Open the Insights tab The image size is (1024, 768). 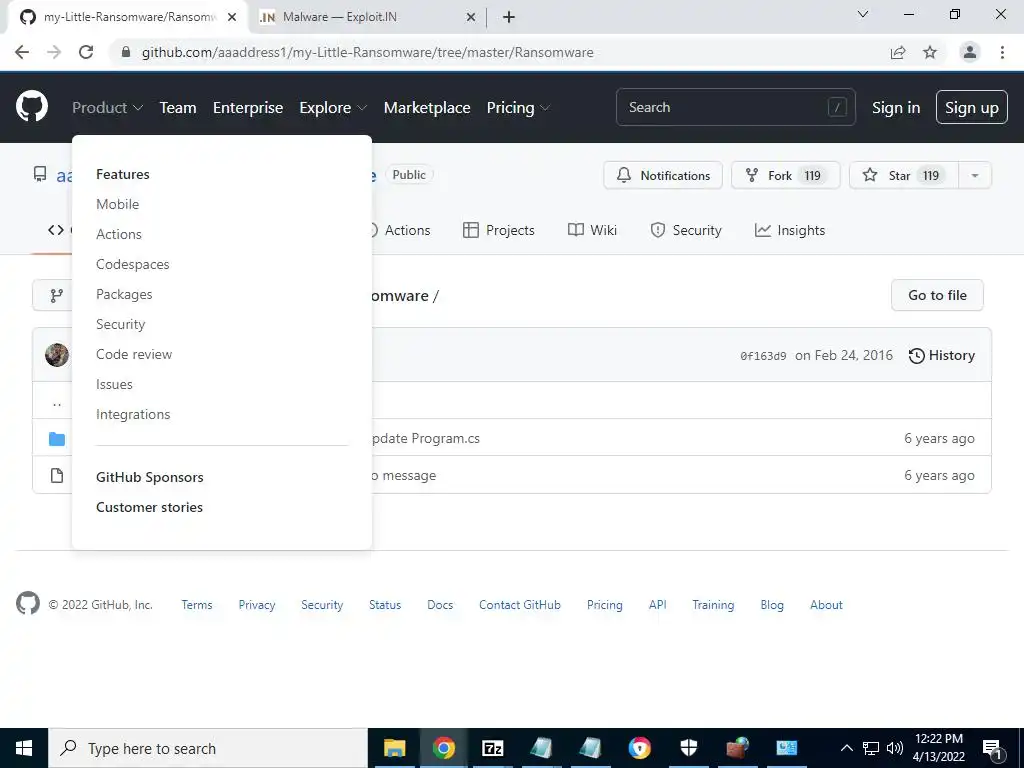(x=790, y=230)
